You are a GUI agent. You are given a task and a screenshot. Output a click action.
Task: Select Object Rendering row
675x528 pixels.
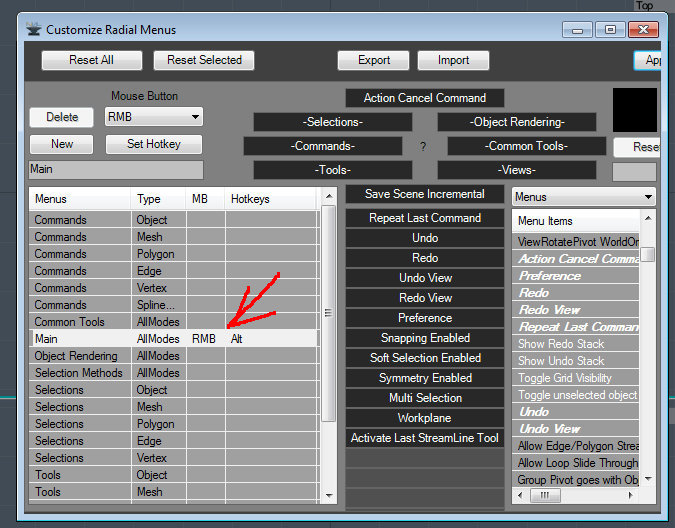174,356
